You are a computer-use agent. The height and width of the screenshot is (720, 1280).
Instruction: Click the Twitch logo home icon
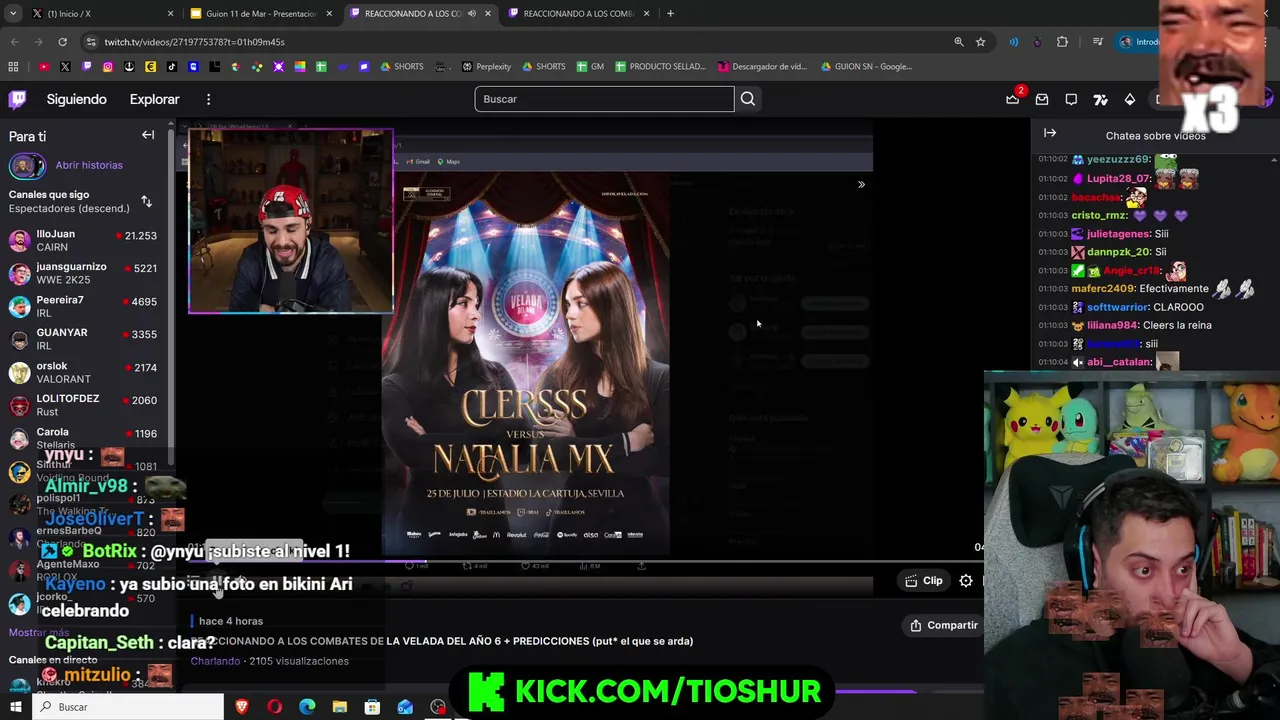pyautogui.click(x=18, y=99)
